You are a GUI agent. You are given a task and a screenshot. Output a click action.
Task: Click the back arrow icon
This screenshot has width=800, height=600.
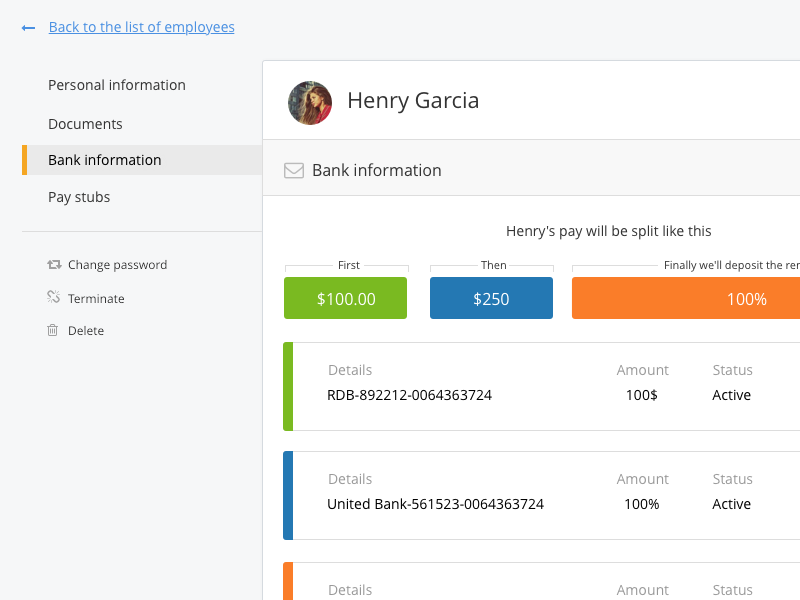click(28, 27)
